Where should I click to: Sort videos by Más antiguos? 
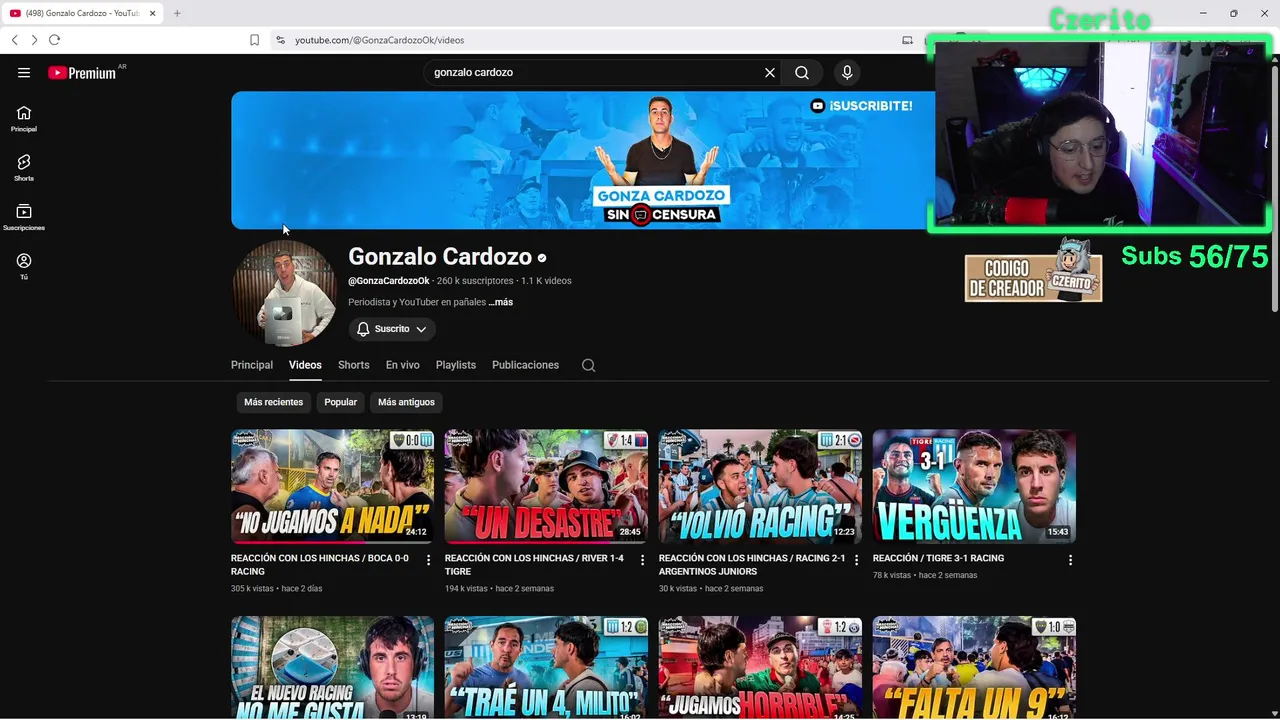click(406, 402)
